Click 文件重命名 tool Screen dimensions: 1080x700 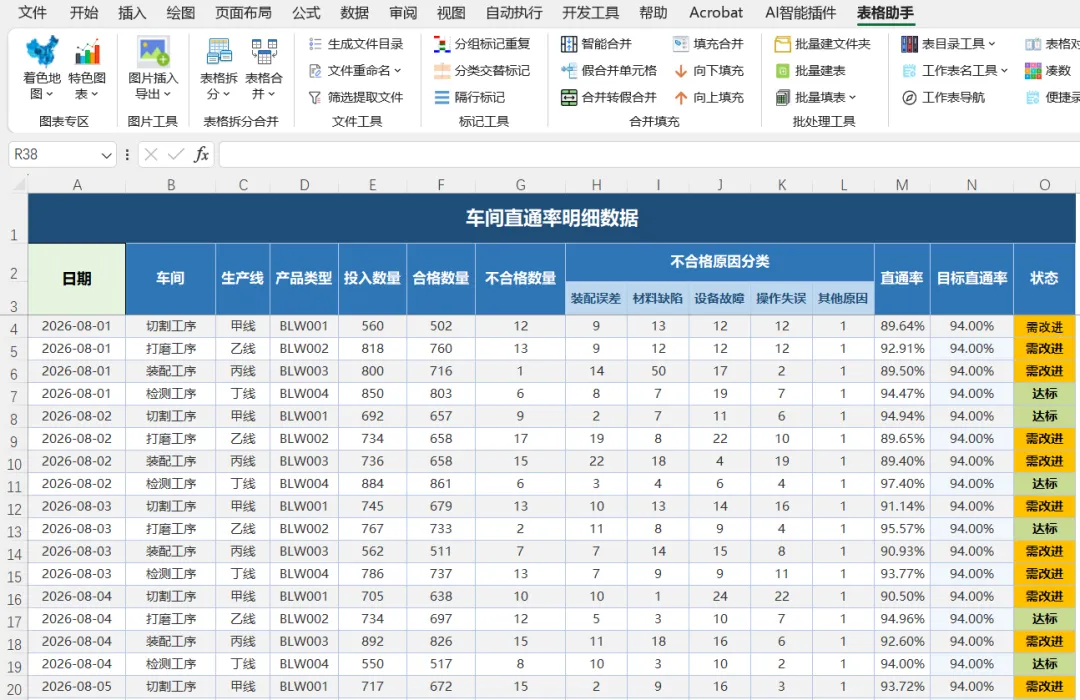(354, 71)
